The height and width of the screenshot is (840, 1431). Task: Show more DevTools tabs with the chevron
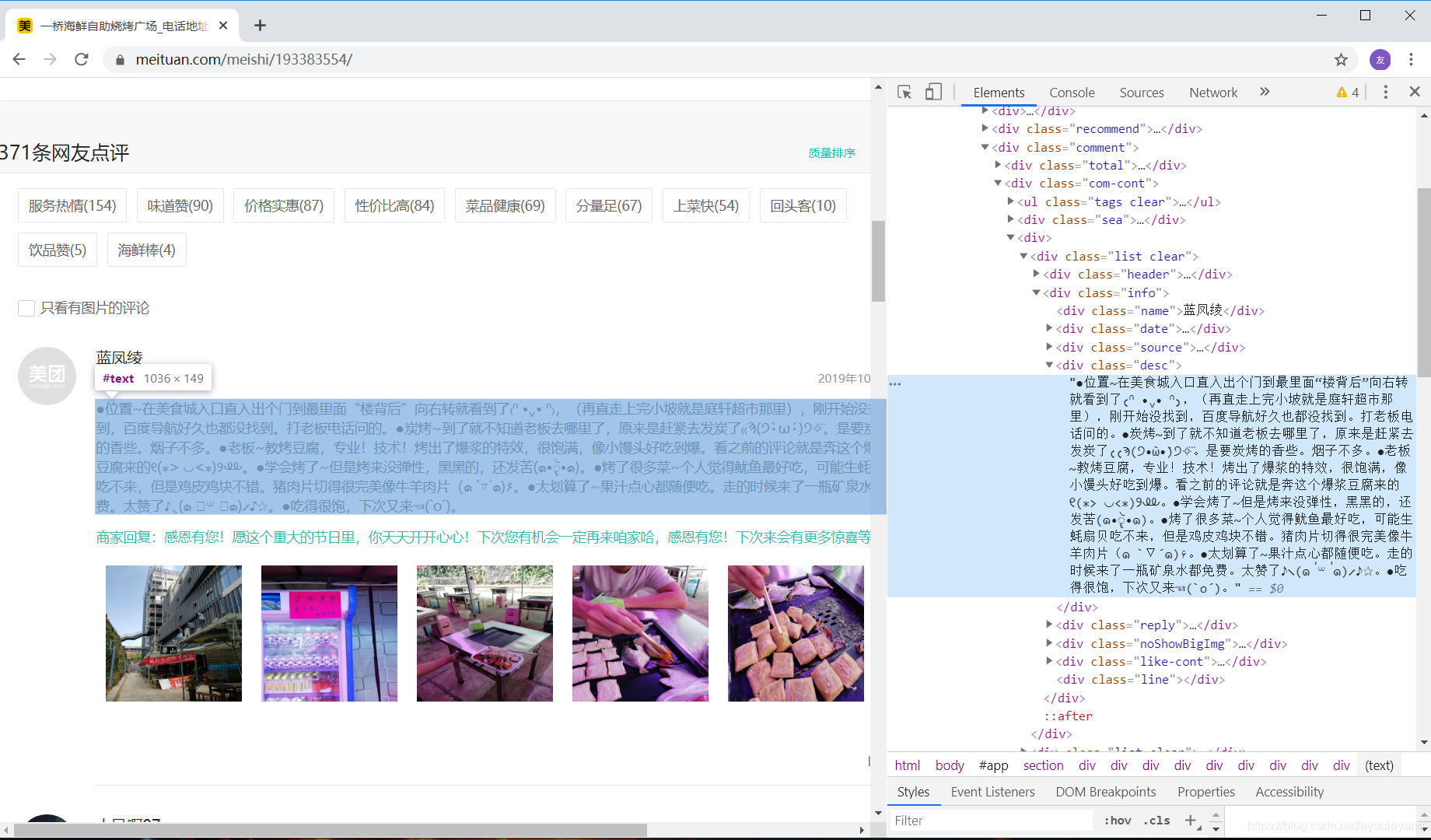(x=1265, y=92)
